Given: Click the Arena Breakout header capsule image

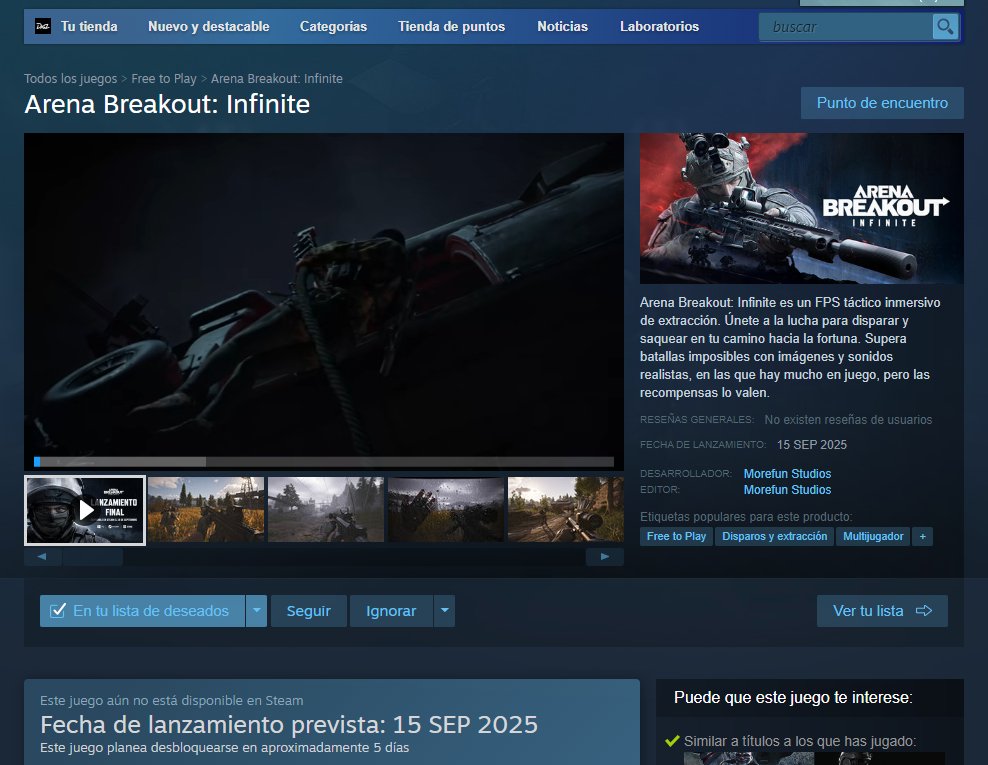Looking at the screenshot, I should [801, 208].
